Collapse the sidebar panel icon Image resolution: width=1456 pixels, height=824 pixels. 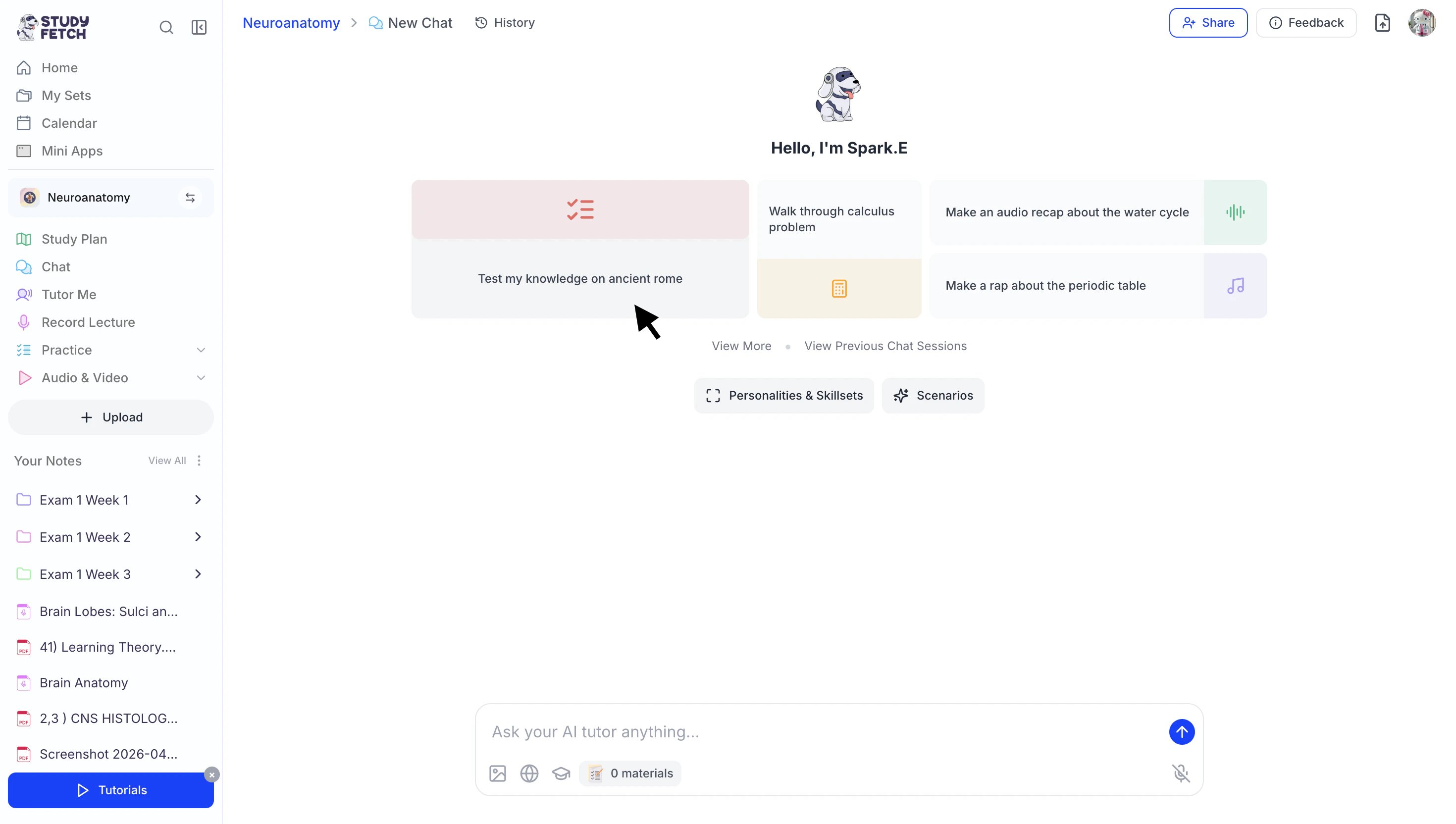pos(199,27)
